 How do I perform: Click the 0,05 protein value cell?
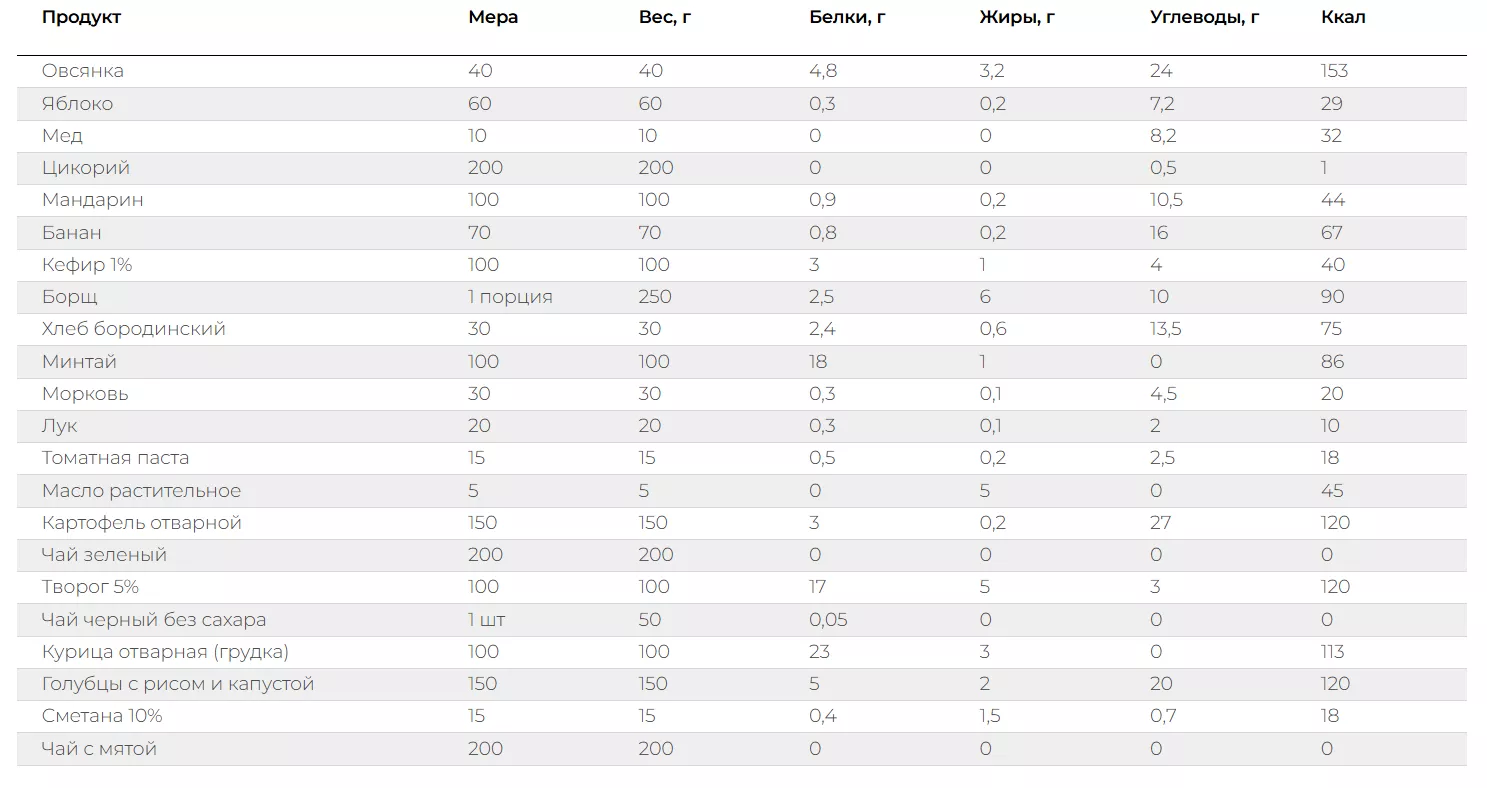[828, 620]
